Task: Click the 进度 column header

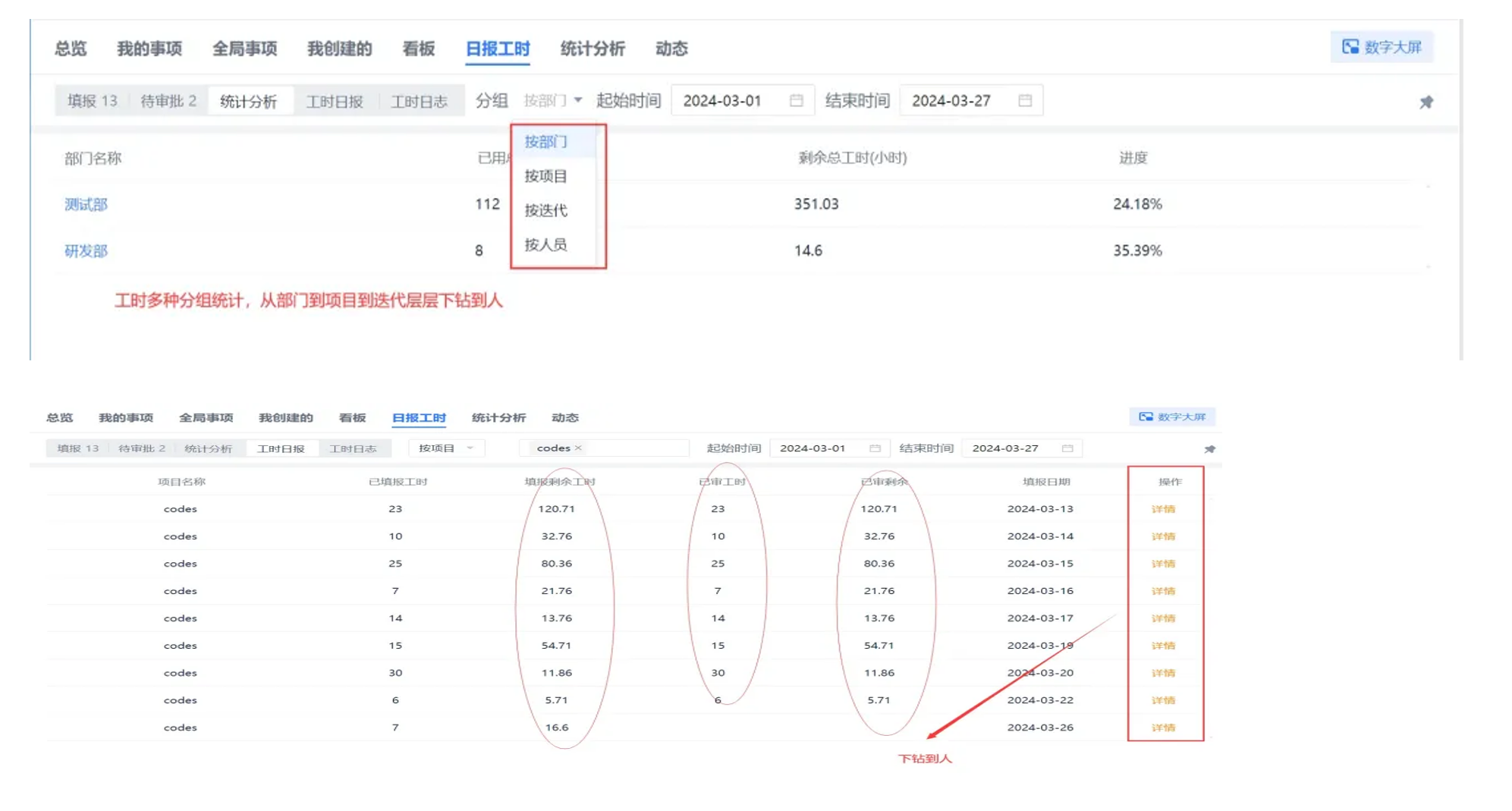Action: 1133,158
